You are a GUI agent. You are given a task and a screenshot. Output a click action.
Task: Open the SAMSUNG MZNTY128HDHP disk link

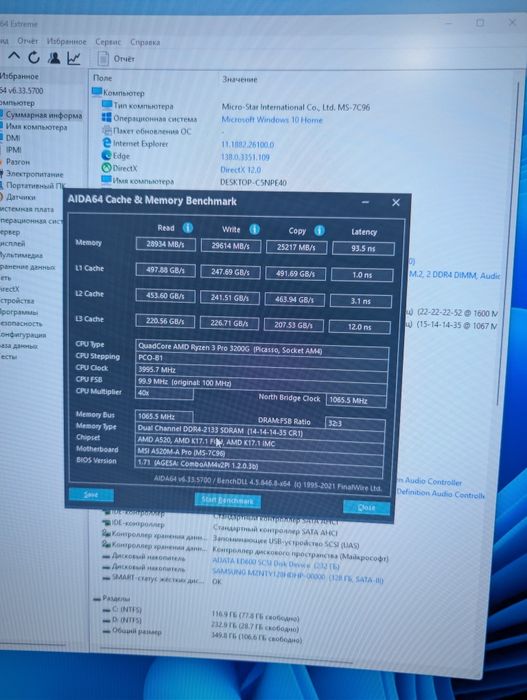pos(297,576)
